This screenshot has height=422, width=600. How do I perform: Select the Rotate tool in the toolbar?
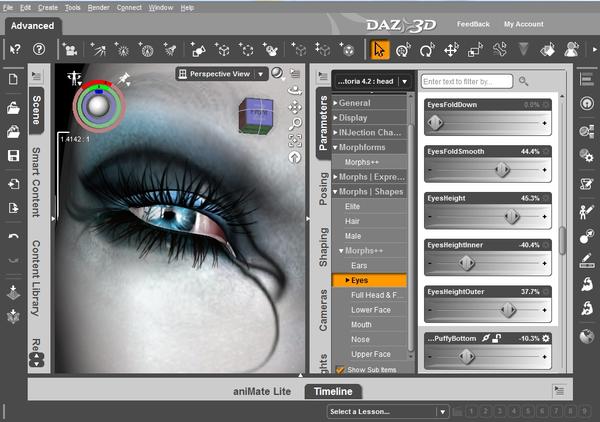point(427,50)
